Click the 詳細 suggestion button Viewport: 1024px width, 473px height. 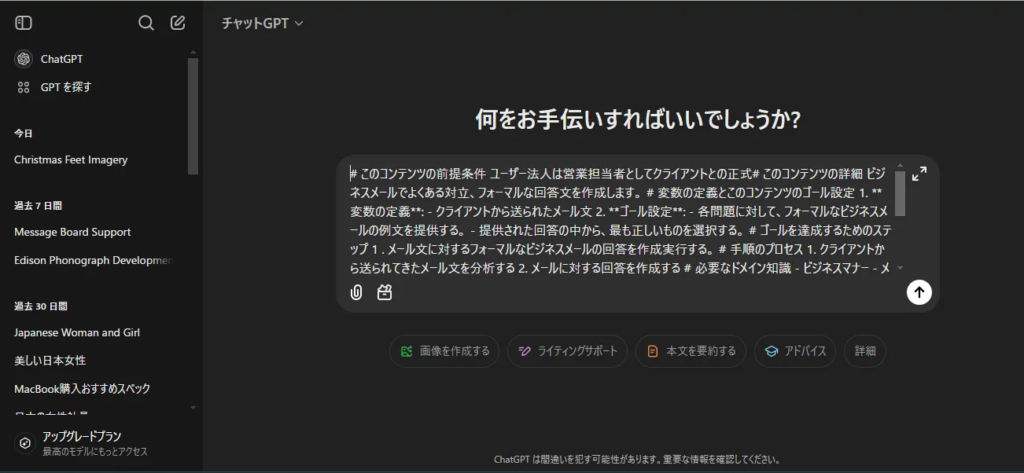click(x=865, y=351)
